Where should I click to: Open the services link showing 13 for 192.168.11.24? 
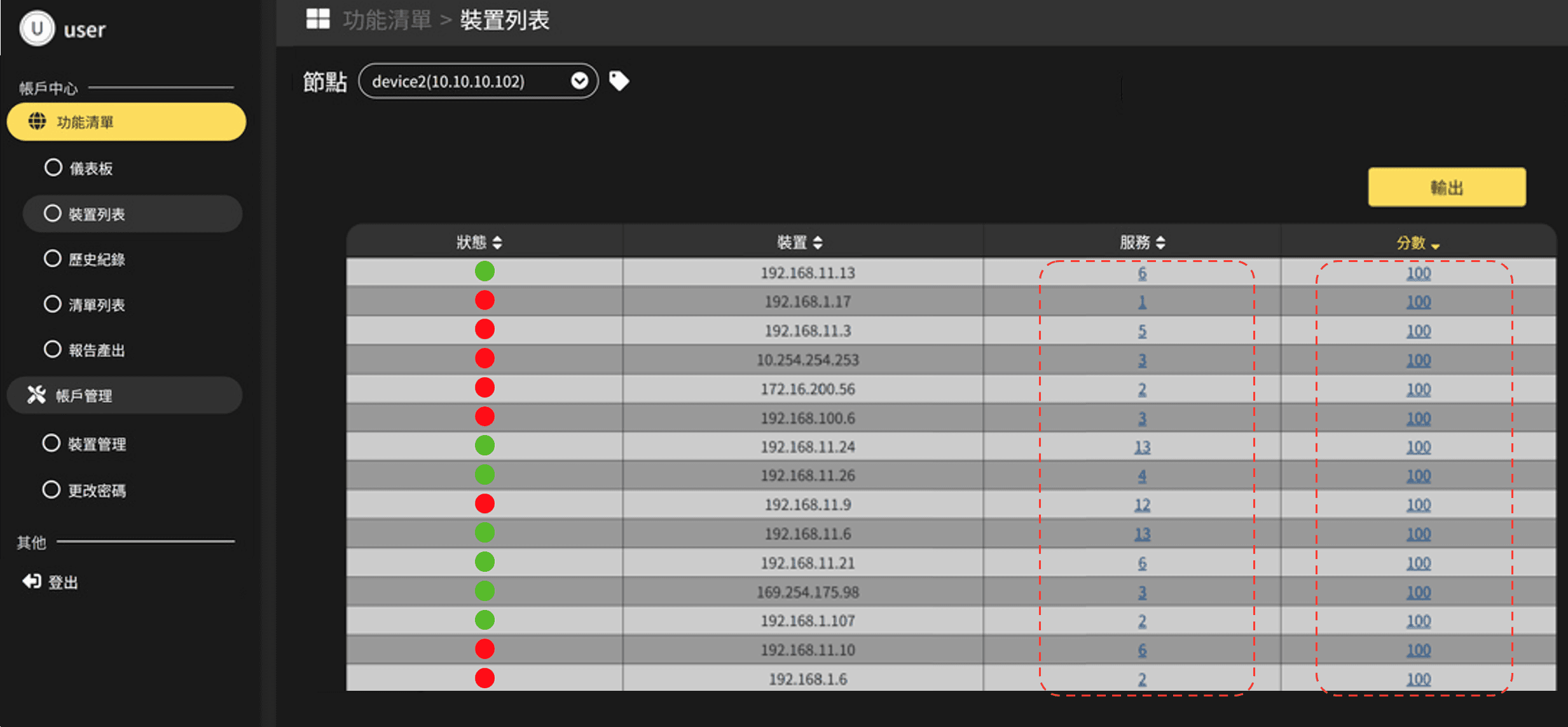coord(1141,446)
